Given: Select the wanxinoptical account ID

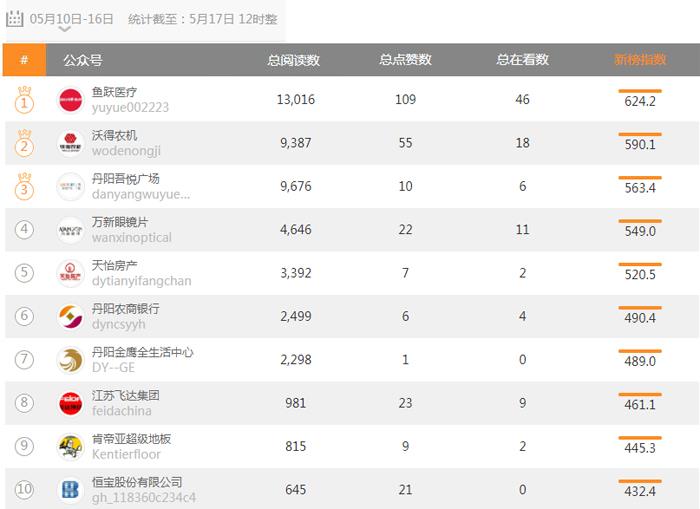Looking at the screenshot, I should click(132, 238).
